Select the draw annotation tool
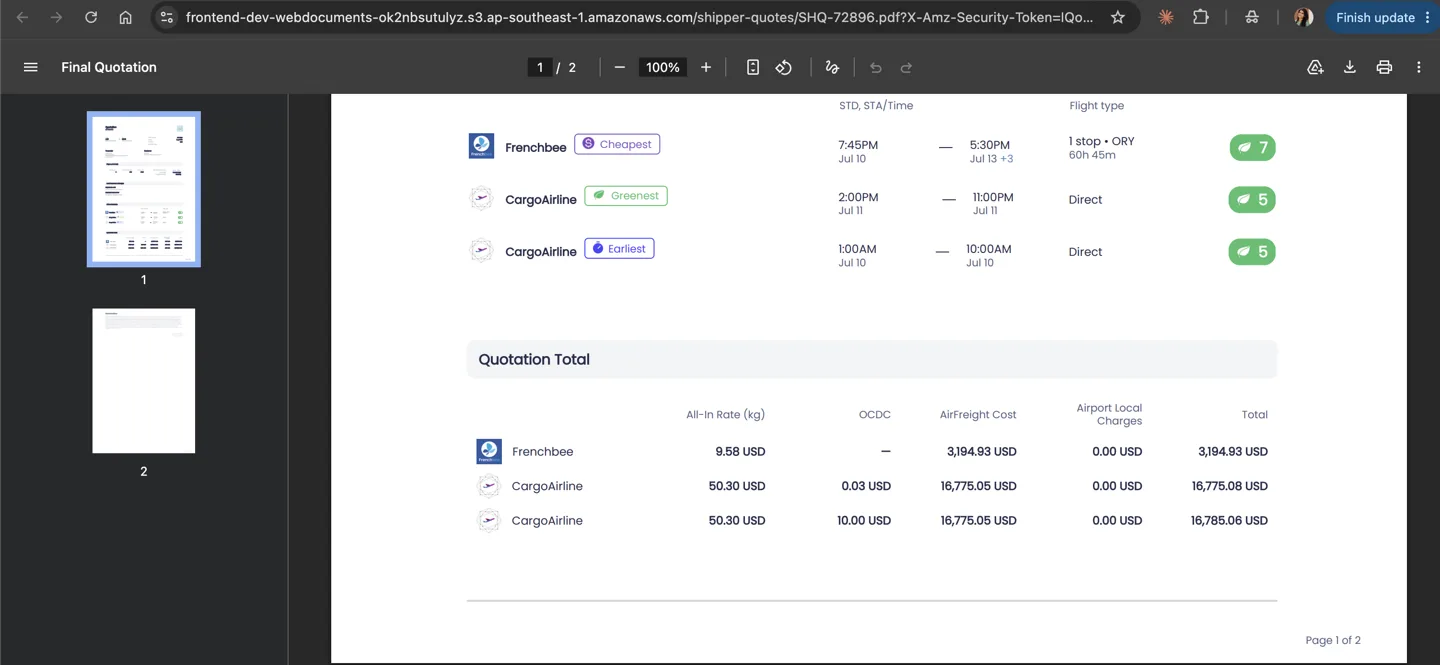The image size is (1440, 665). (832, 67)
